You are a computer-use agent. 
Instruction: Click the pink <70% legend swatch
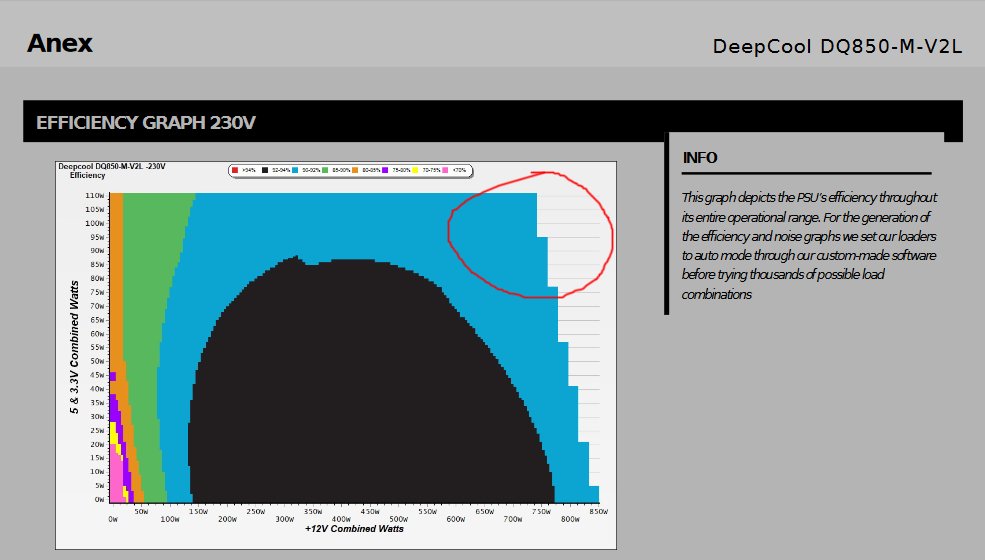click(x=445, y=170)
